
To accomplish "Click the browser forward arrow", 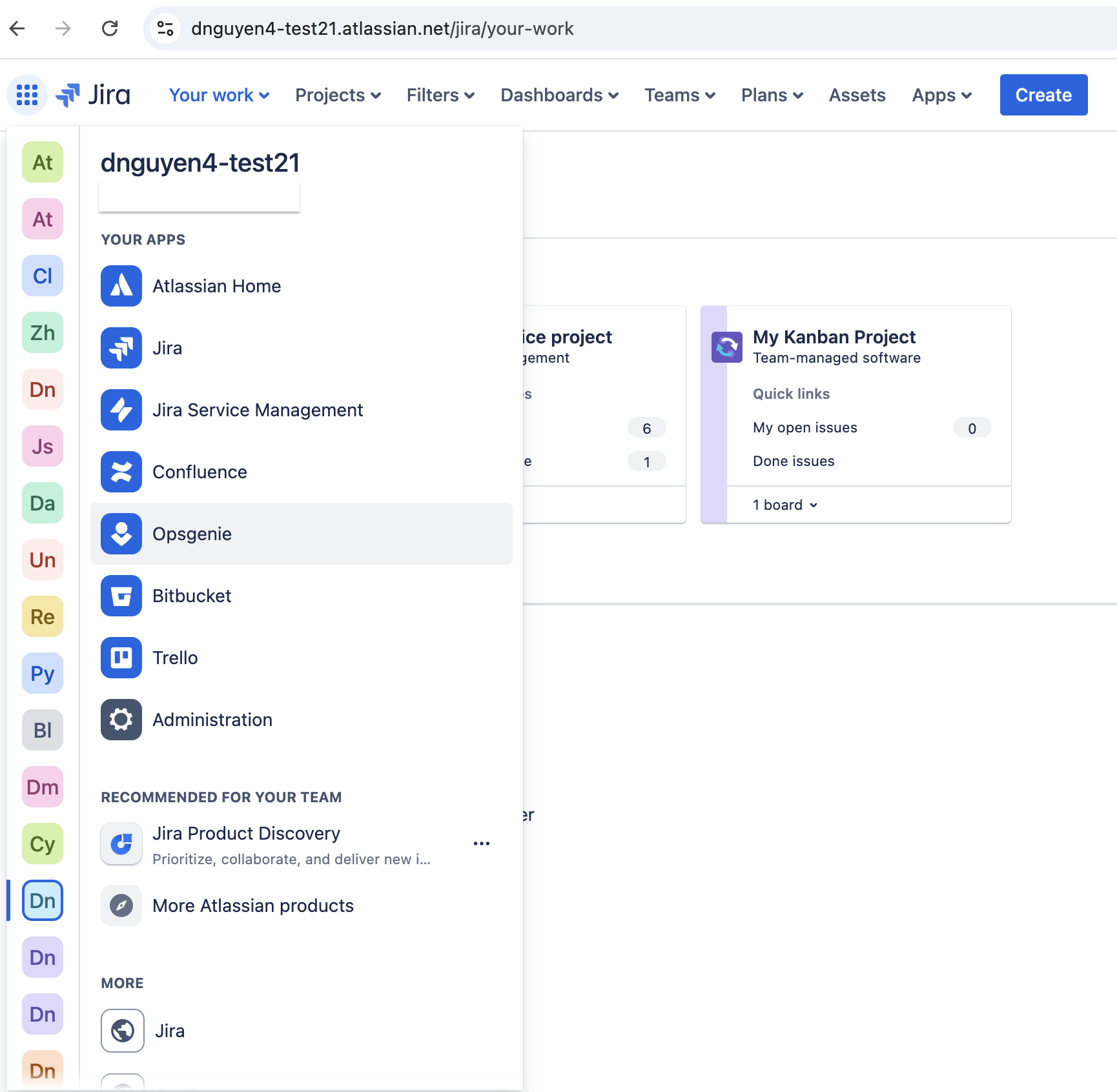I will pyautogui.click(x=63, y=28).
